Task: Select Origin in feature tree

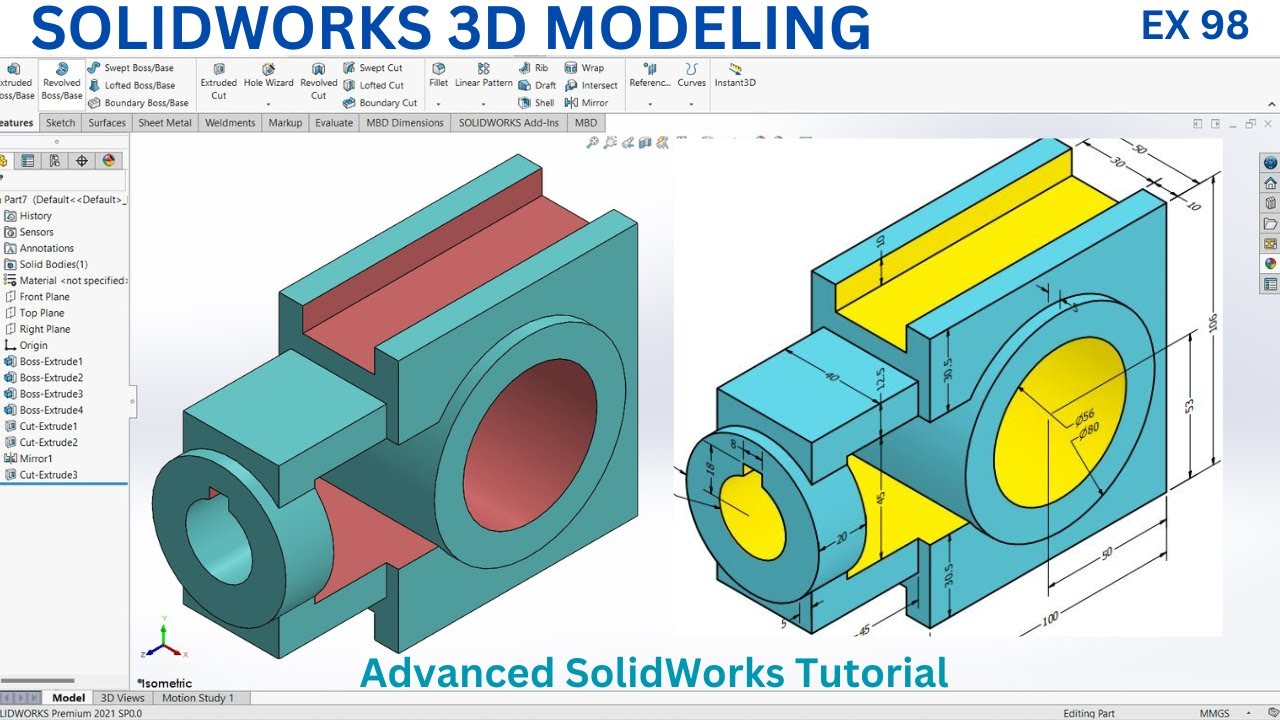Action: (26, 346)
